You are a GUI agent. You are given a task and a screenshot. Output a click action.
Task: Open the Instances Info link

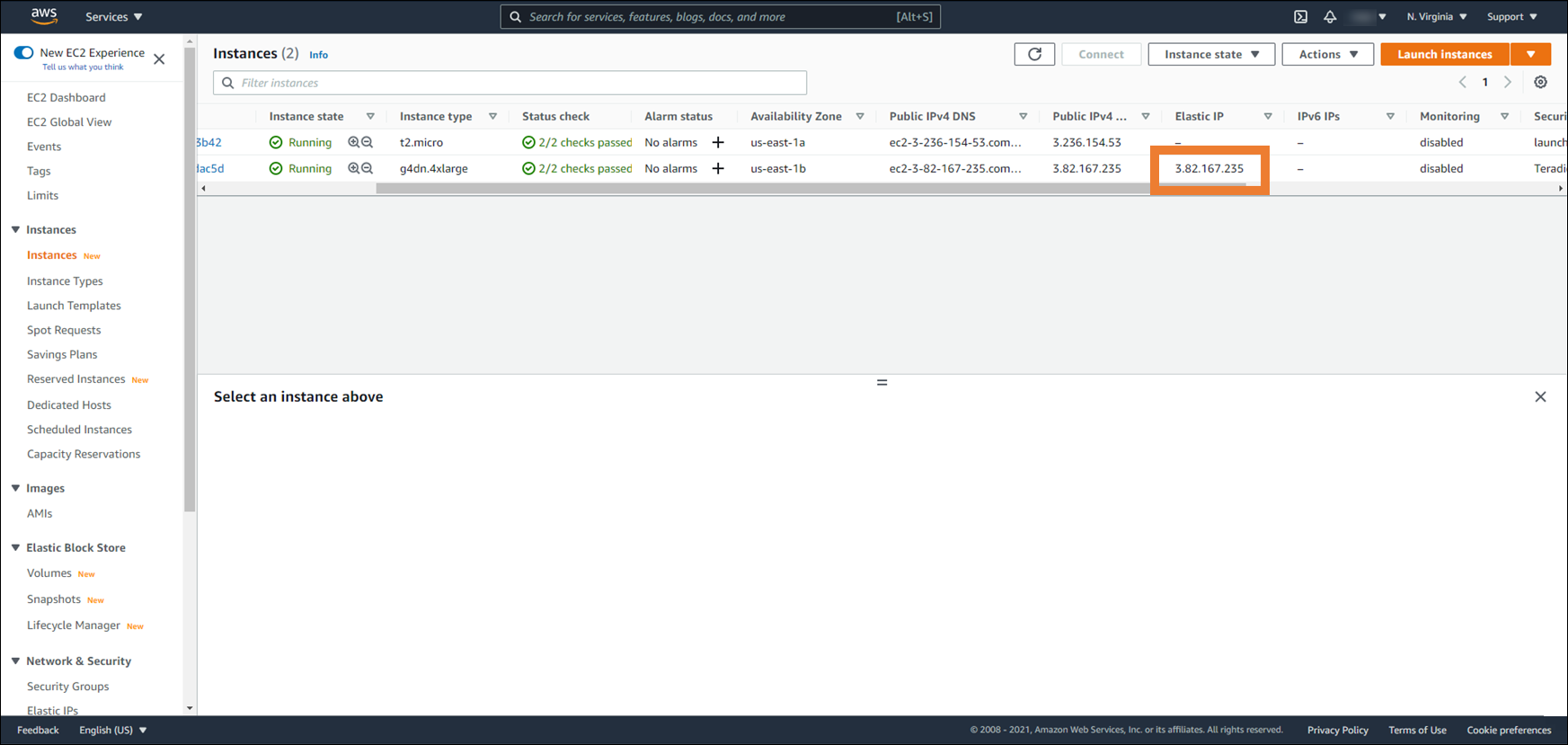click(318, 55)
